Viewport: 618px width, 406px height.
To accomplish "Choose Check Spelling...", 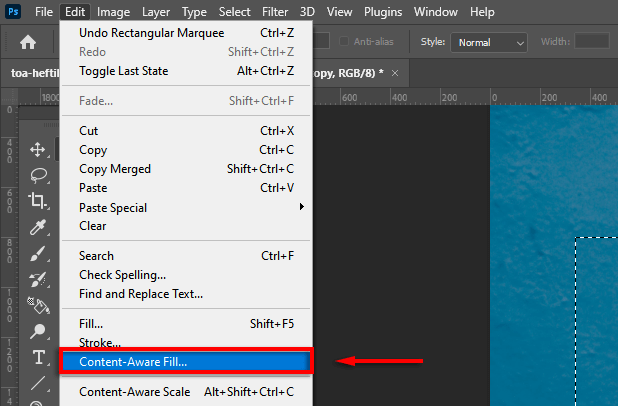I will click(186, 275).
